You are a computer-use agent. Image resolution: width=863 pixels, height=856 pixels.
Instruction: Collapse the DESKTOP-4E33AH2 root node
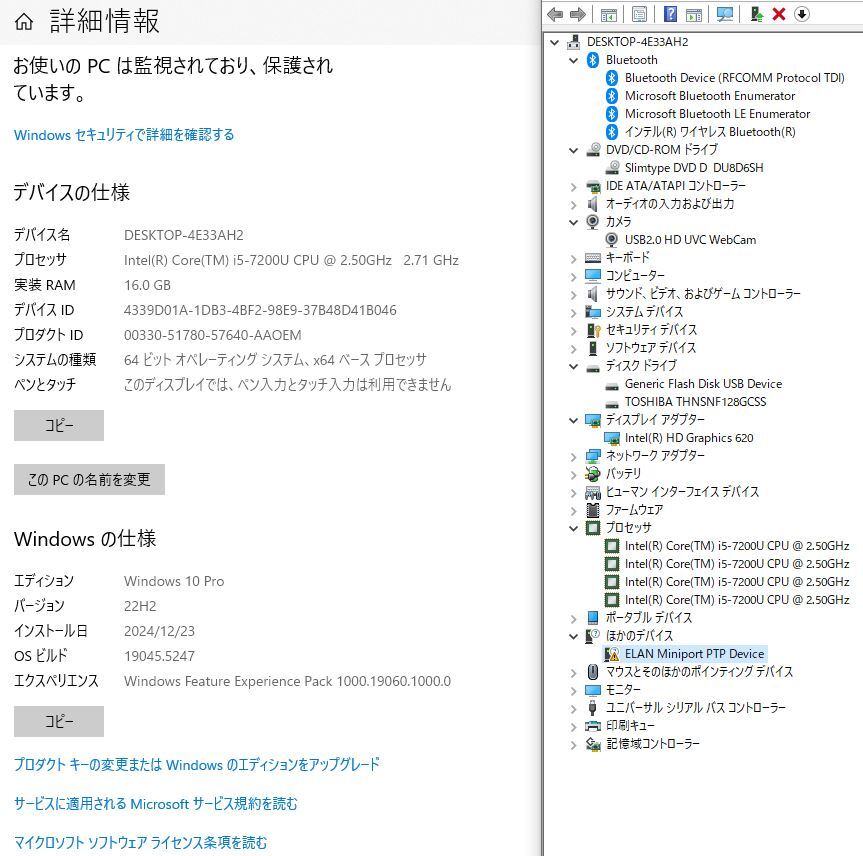point(555,42)
